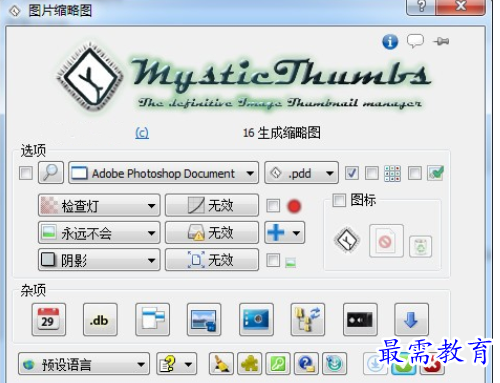The width and height of the screenshot is (500, 383).
Task: Click the small landscape image icon beside checkbox
Action: click(291, 263)
